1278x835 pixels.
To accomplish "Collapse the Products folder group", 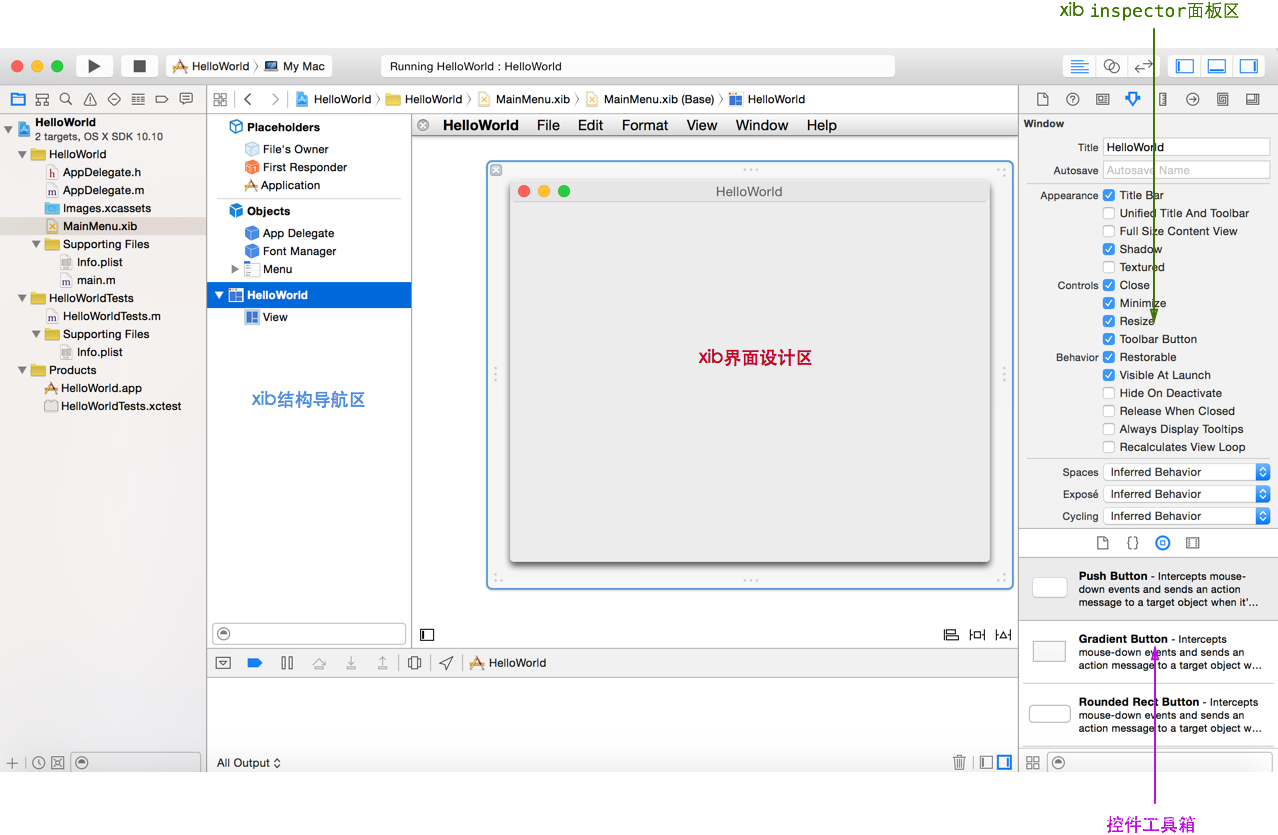I will pyautogui.click(x=22, y=370).
